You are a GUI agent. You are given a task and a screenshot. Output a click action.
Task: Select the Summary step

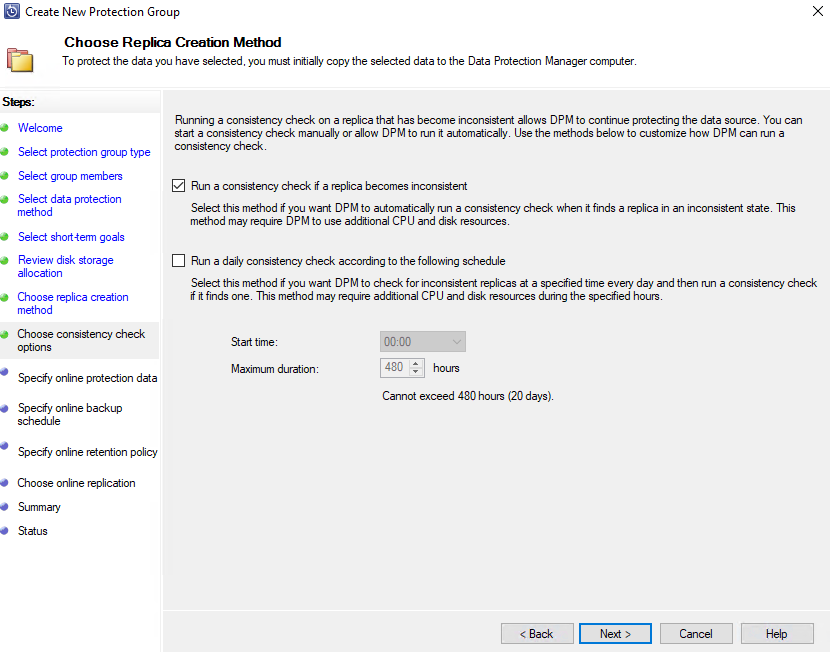click(x=39, y=507)
